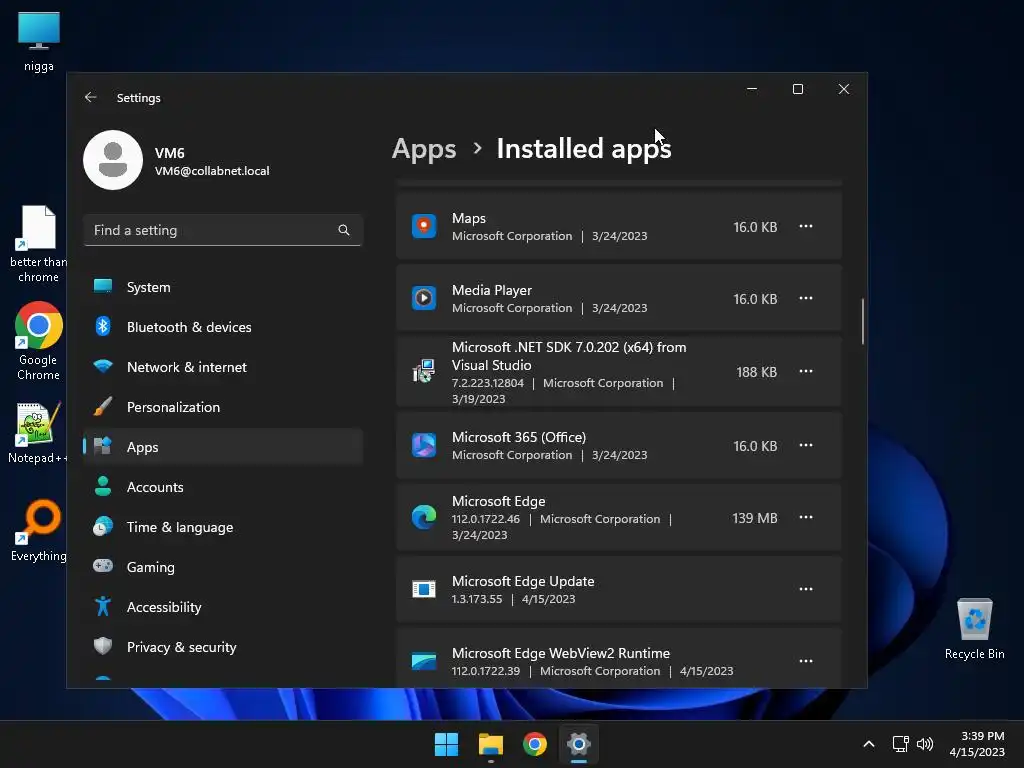Click the 188 KB size of .NET SDK

click(756, 372)
